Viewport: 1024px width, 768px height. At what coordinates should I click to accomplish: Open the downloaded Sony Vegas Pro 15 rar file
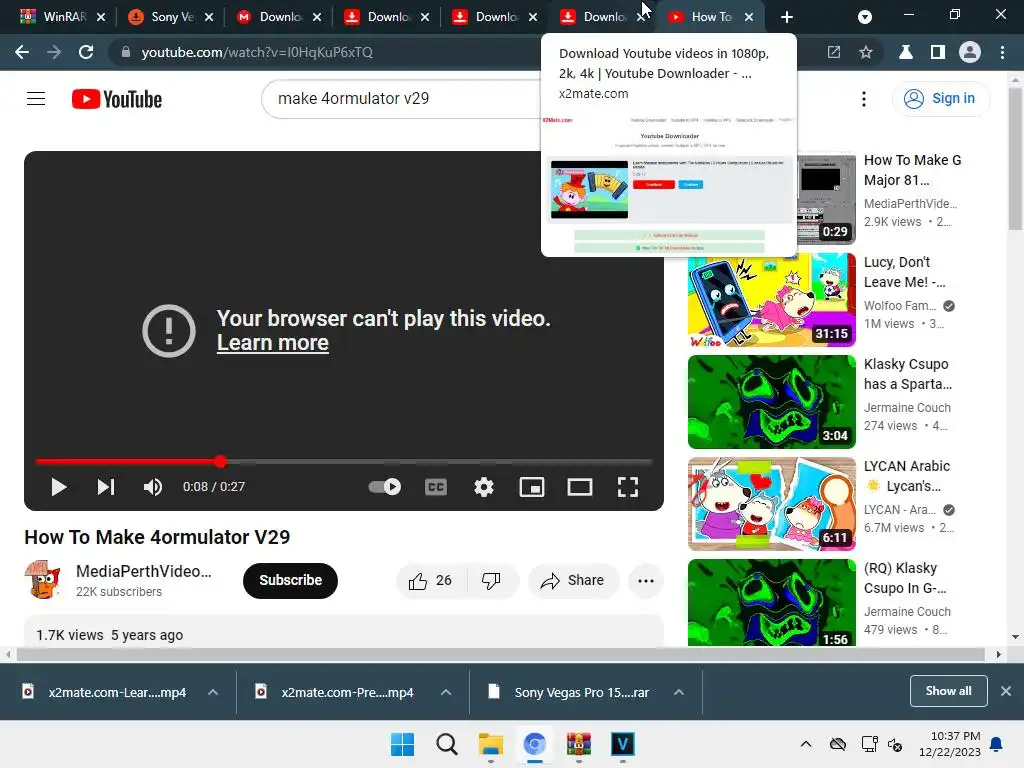point(569,692)
